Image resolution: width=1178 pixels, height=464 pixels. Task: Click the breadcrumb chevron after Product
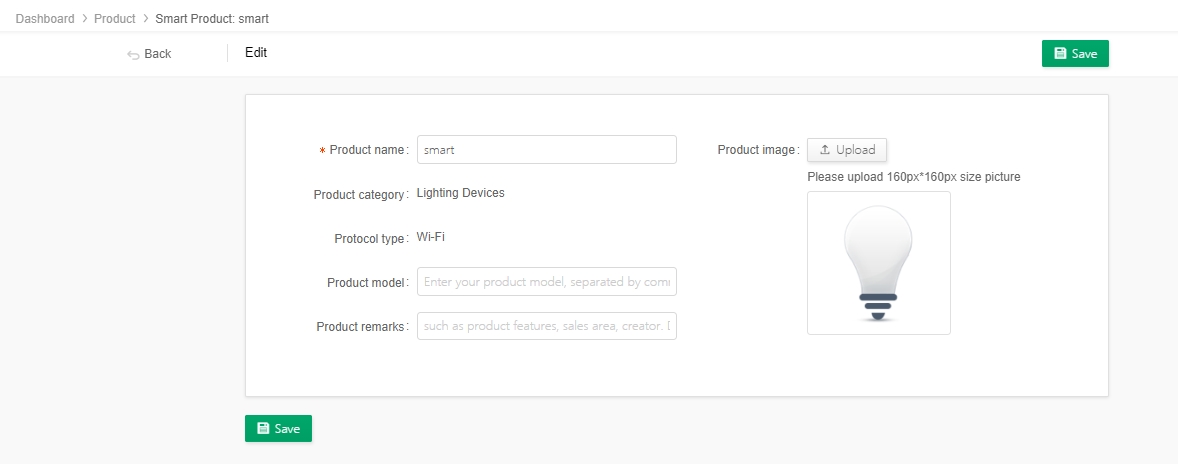click(146, 19)
